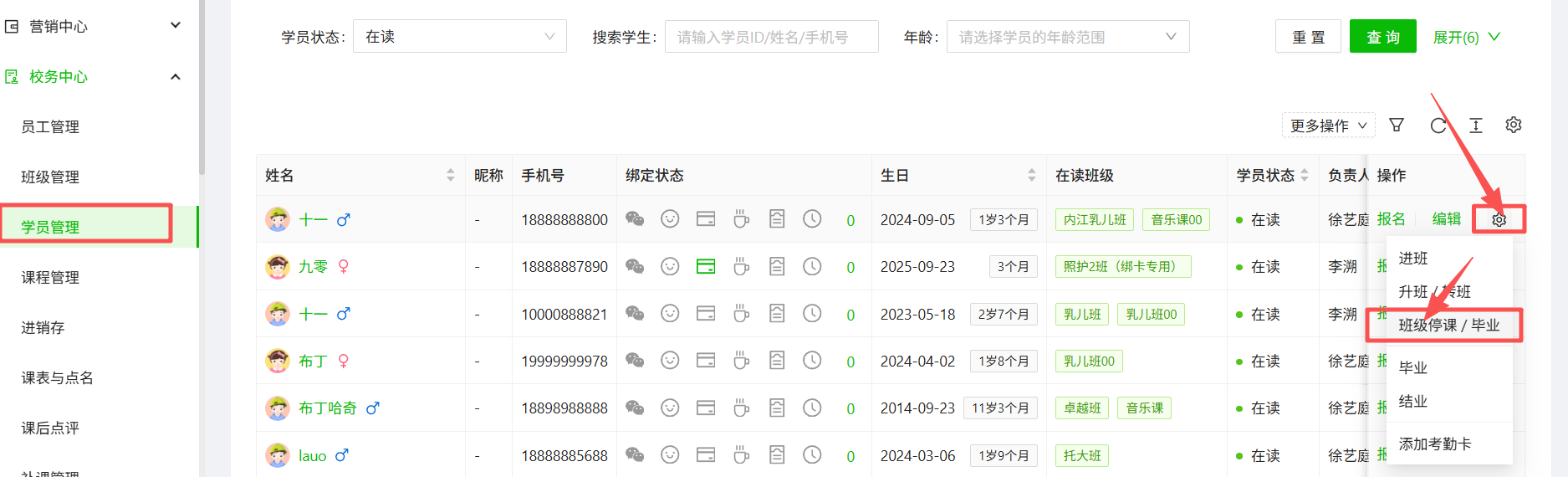The image size is (1568, 477).
Task: Open the age range dropdown
Action: coord(1067,37)
